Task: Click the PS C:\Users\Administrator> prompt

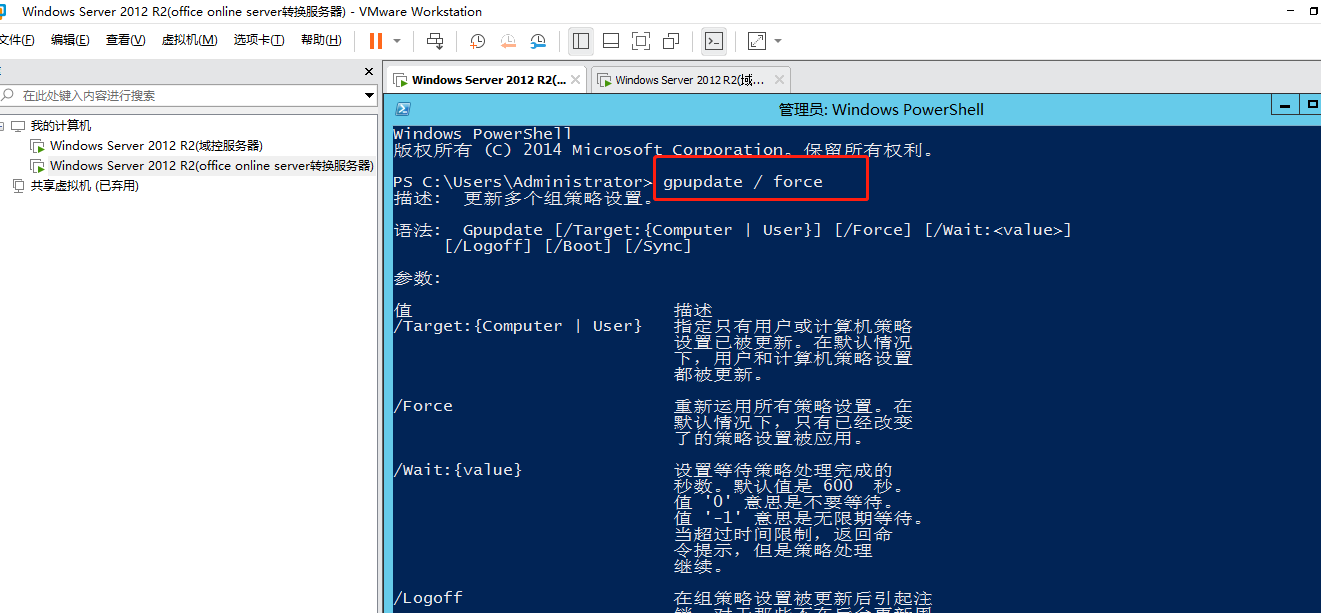Action: (x=523, y=182)
